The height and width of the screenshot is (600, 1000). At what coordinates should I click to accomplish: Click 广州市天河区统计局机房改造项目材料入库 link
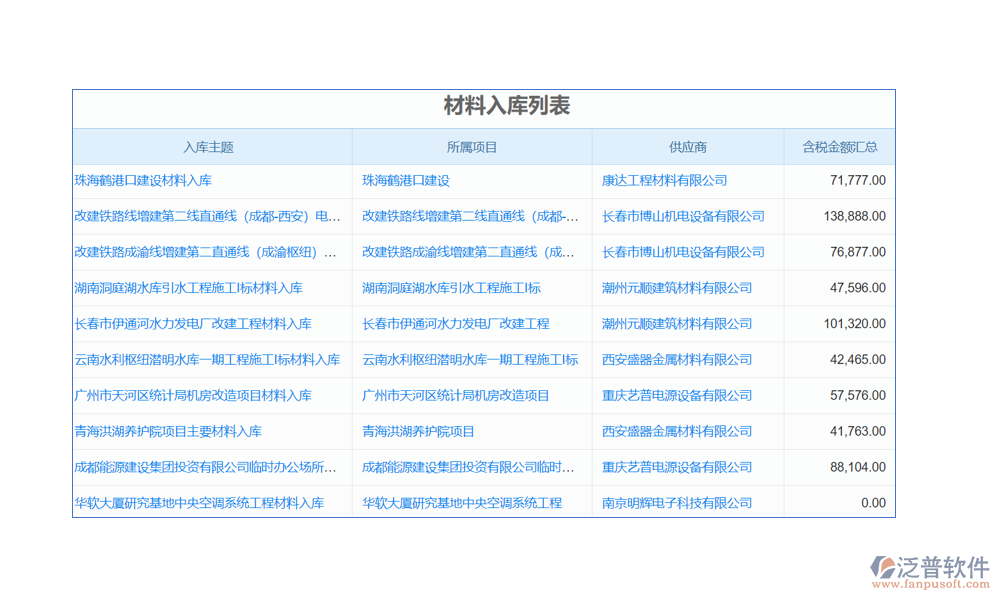pyautogui.click(x=193, y=396)
